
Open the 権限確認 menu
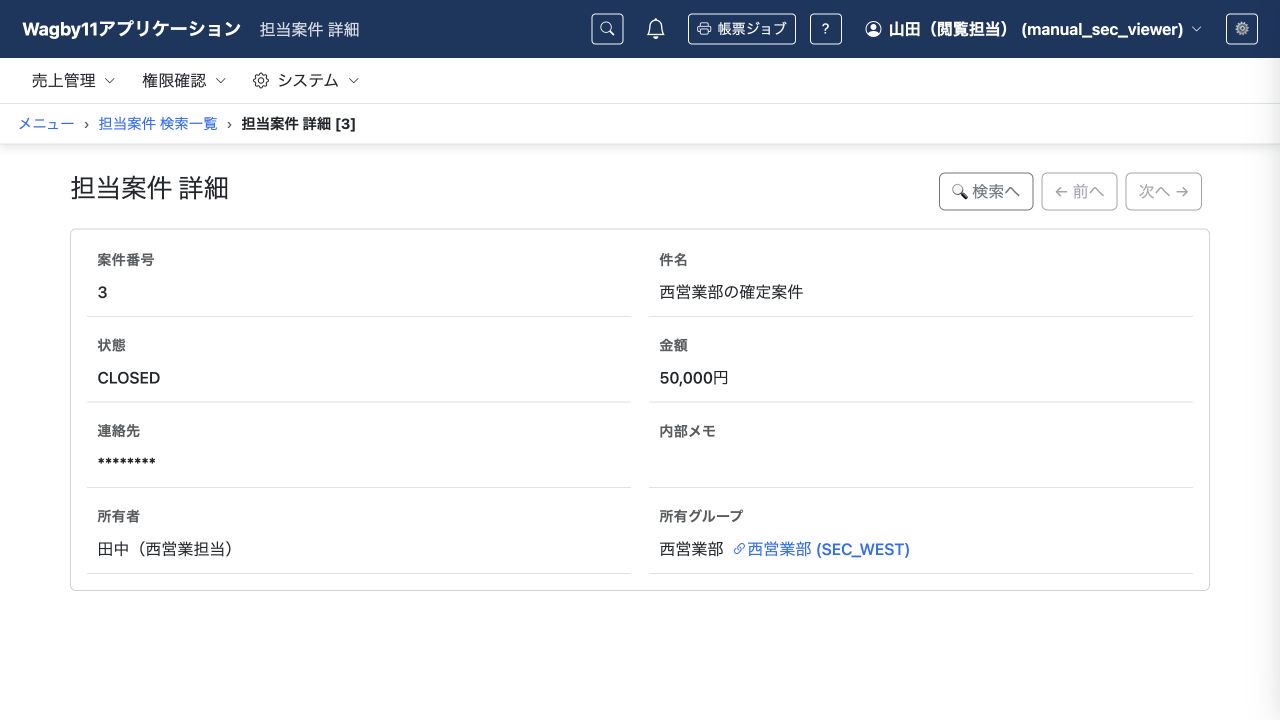pyautogui.click(x=184, y=80)
